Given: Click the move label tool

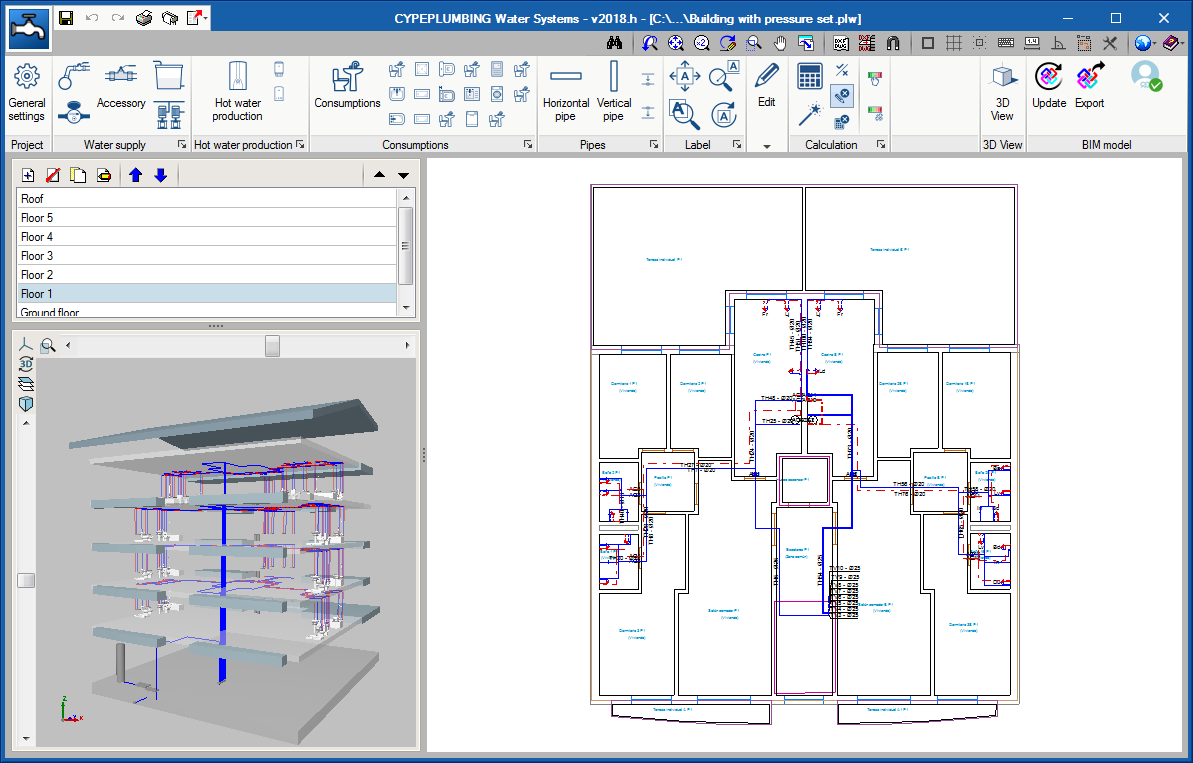Looking at the screenshot, I should [684, 76].
